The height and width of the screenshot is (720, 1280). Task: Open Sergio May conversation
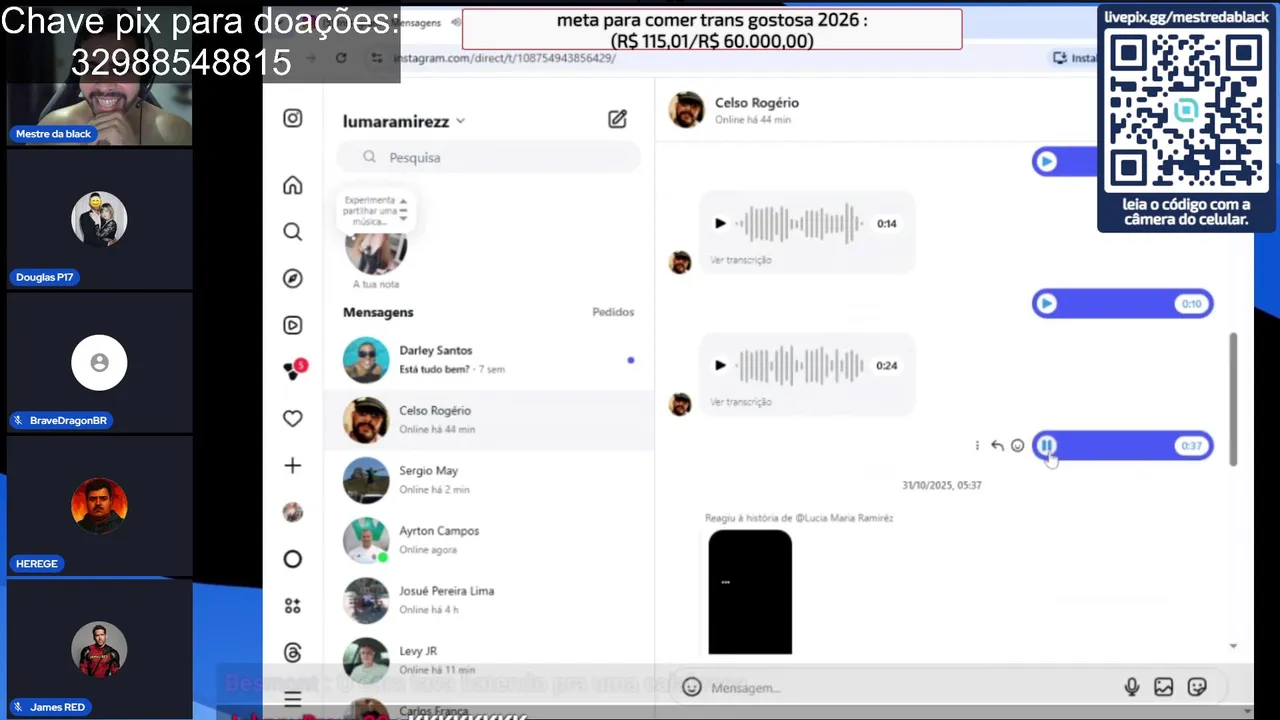489,480
